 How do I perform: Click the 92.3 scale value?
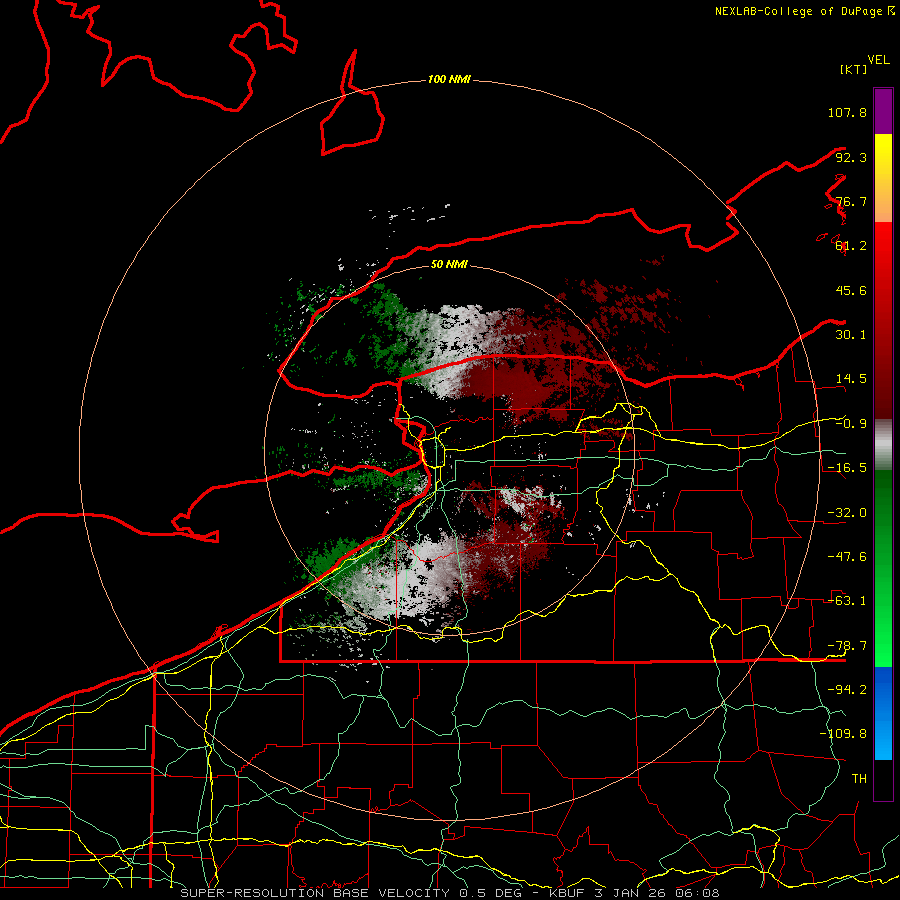point(851,157)
